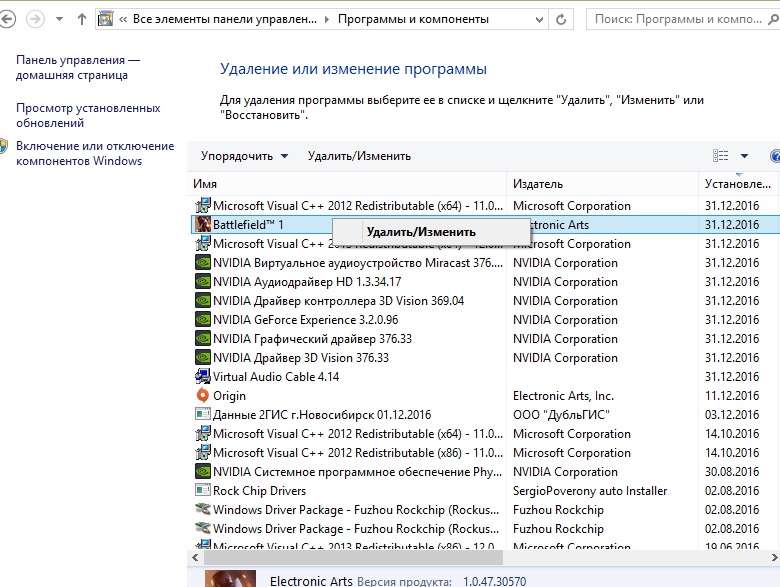Open the Упорядочить dropdown menu

coord(244,156)
